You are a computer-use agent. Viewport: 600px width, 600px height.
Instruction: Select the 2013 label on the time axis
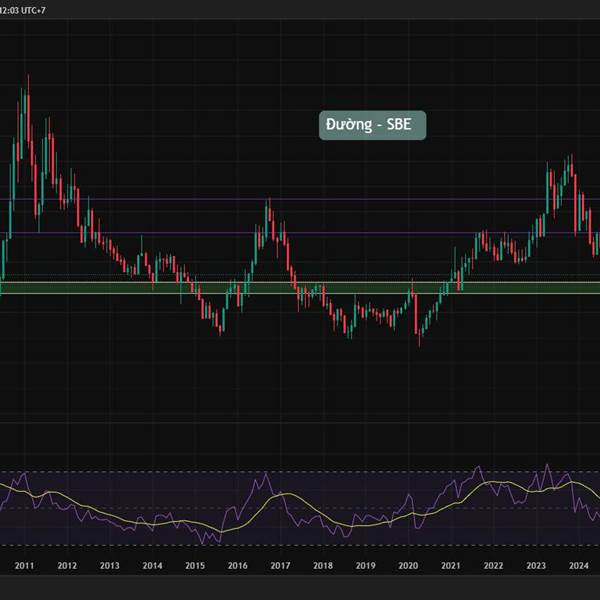[x=109, y=566]
